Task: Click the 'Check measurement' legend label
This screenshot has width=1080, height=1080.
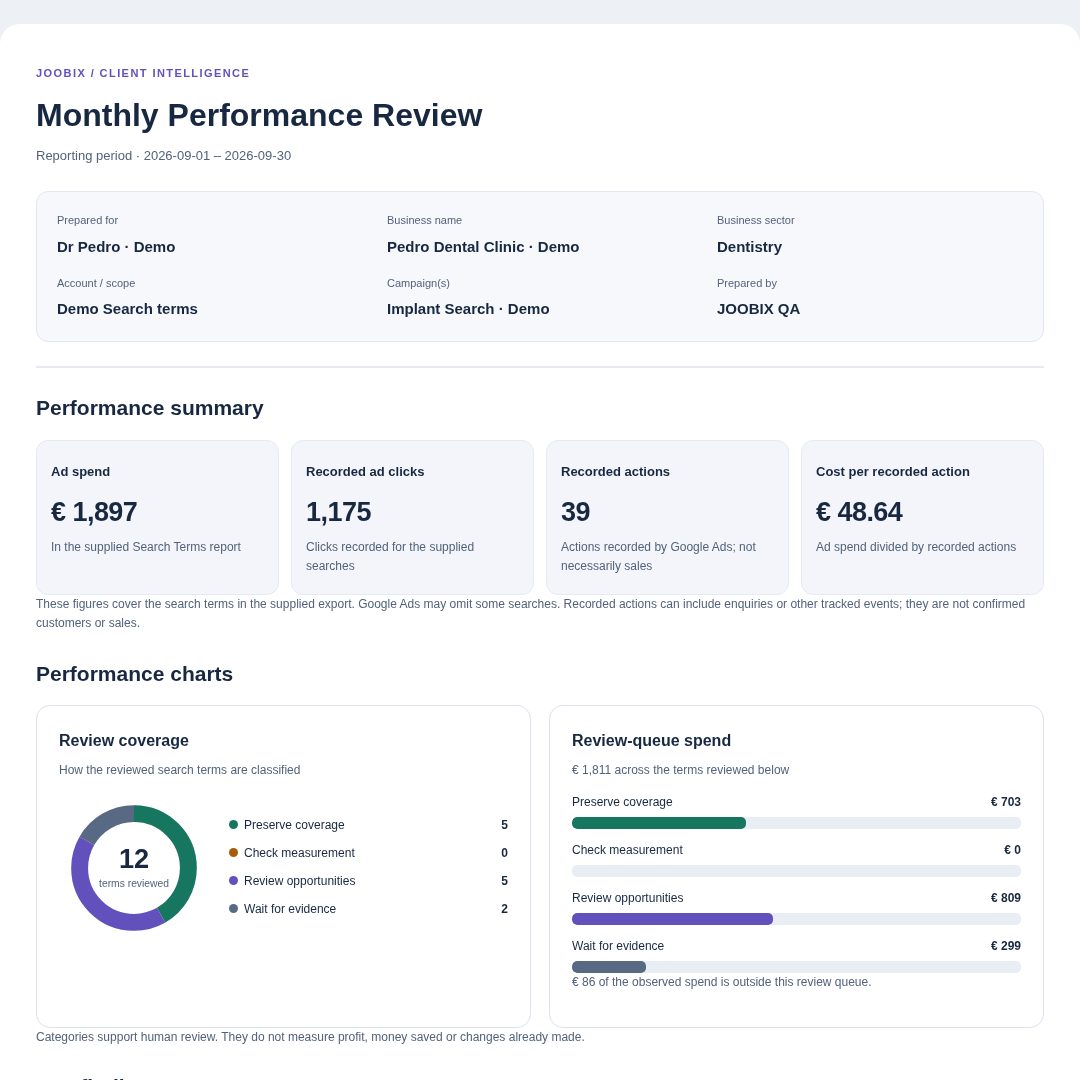Action: pos(300,853)
